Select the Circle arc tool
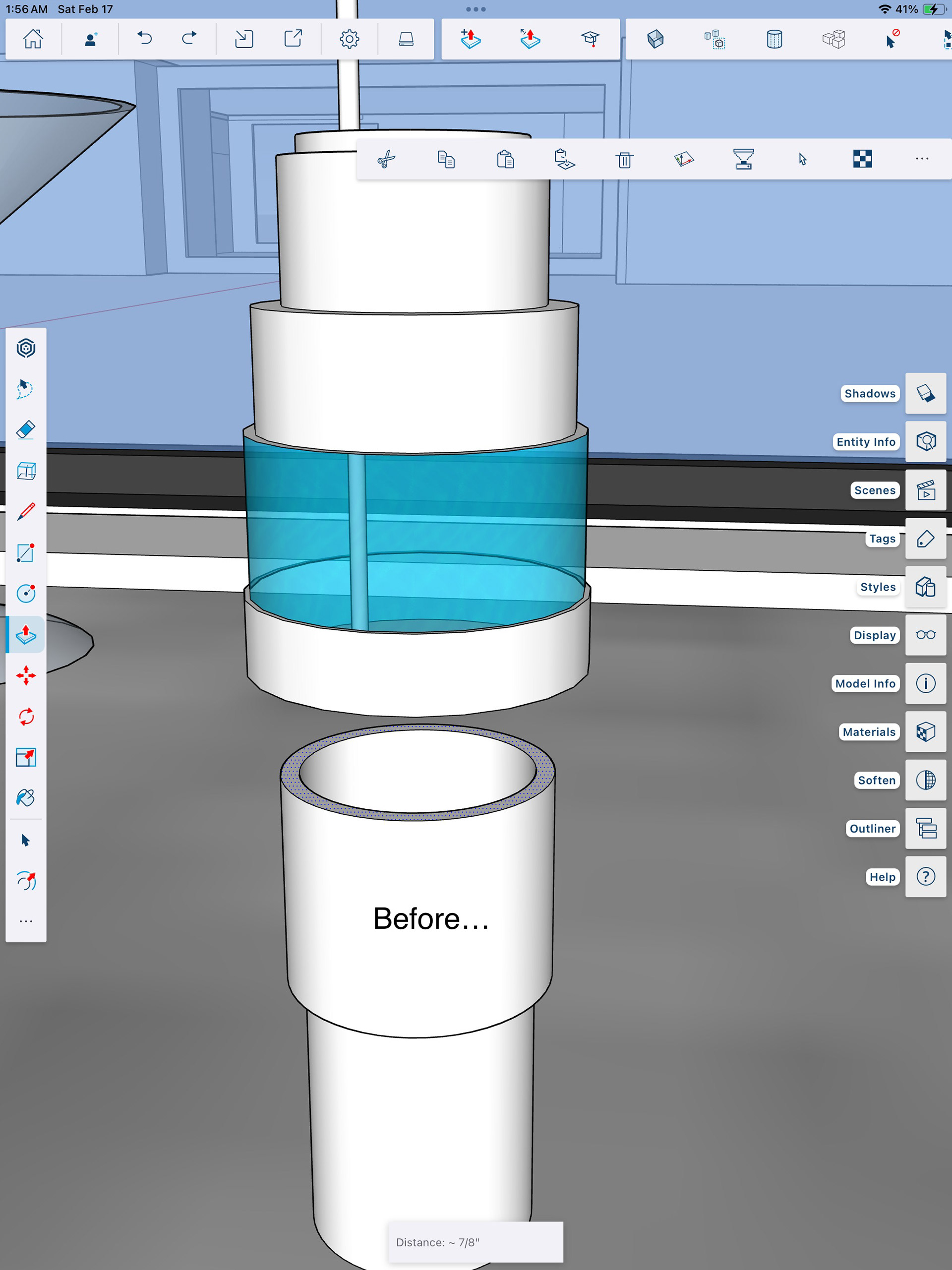Screen dimensions: 952x1270 (26, 593)
